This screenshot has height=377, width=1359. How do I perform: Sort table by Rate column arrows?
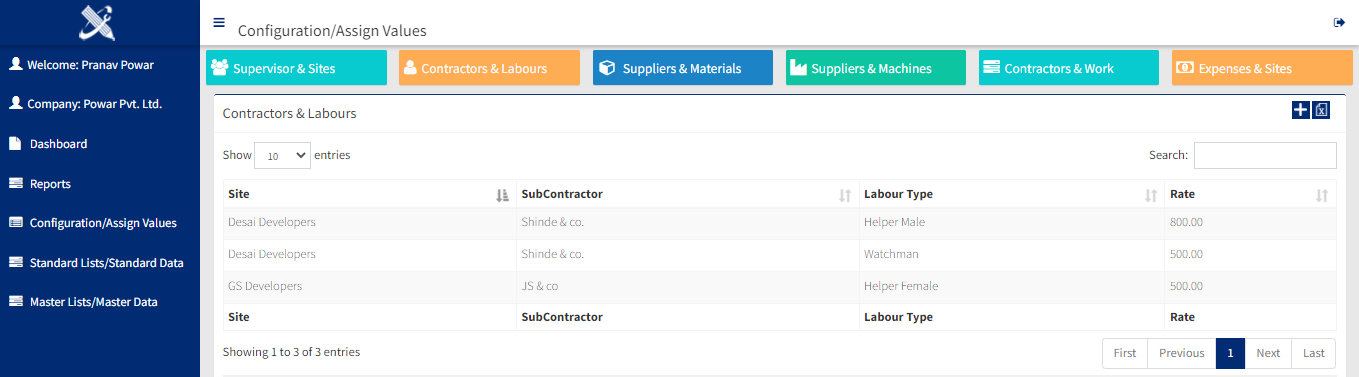tap(1322, 195)
